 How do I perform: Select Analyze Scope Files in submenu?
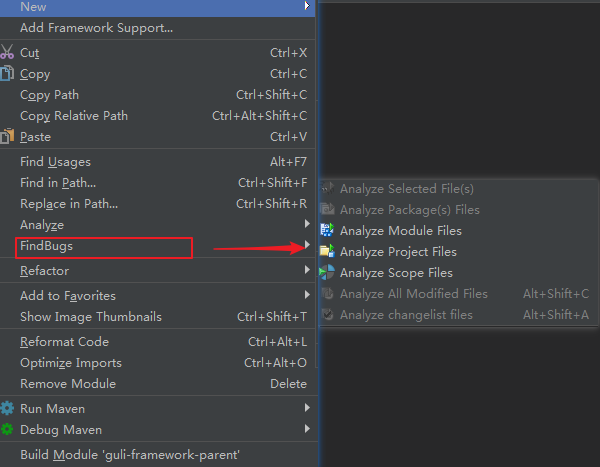[x=458, y=273]
